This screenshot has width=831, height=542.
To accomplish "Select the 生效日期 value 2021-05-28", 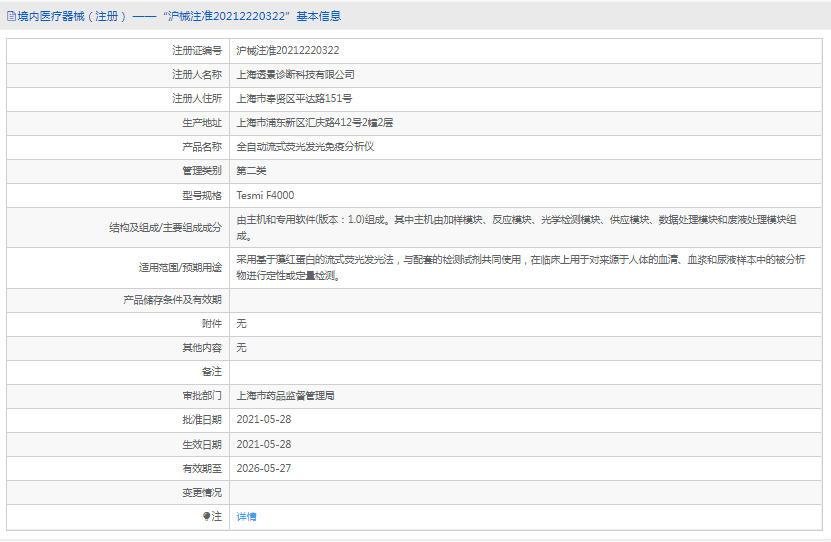I will click(264, 445).
